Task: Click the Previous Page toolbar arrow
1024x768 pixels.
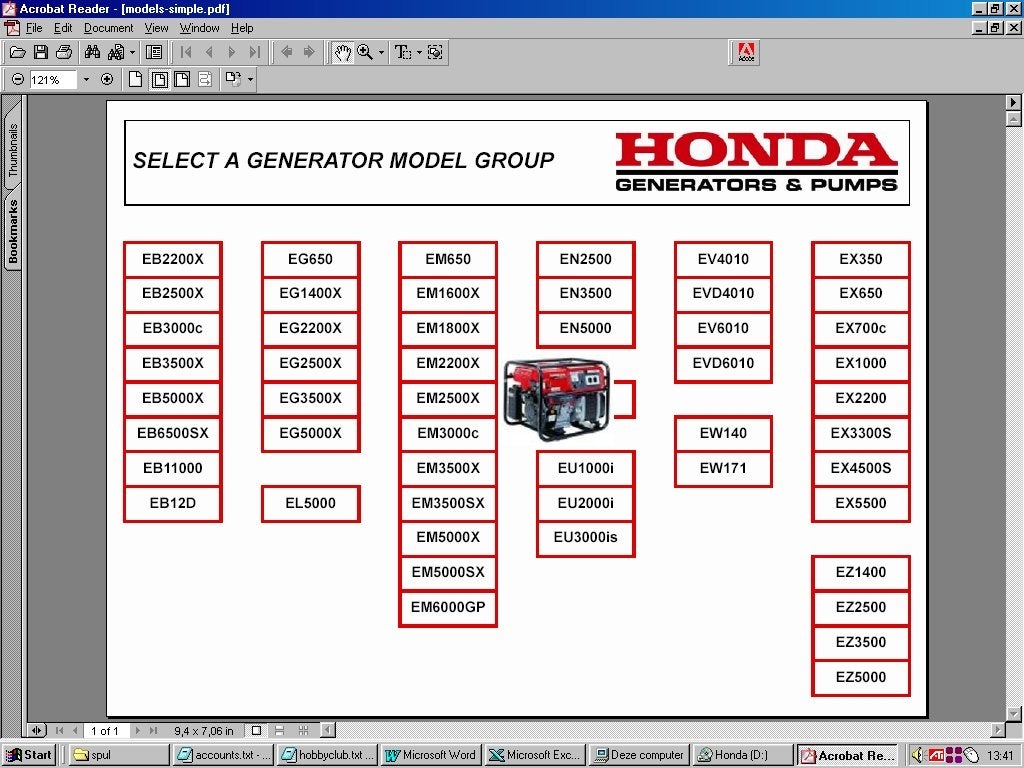Action: click(x=209, y=52)
